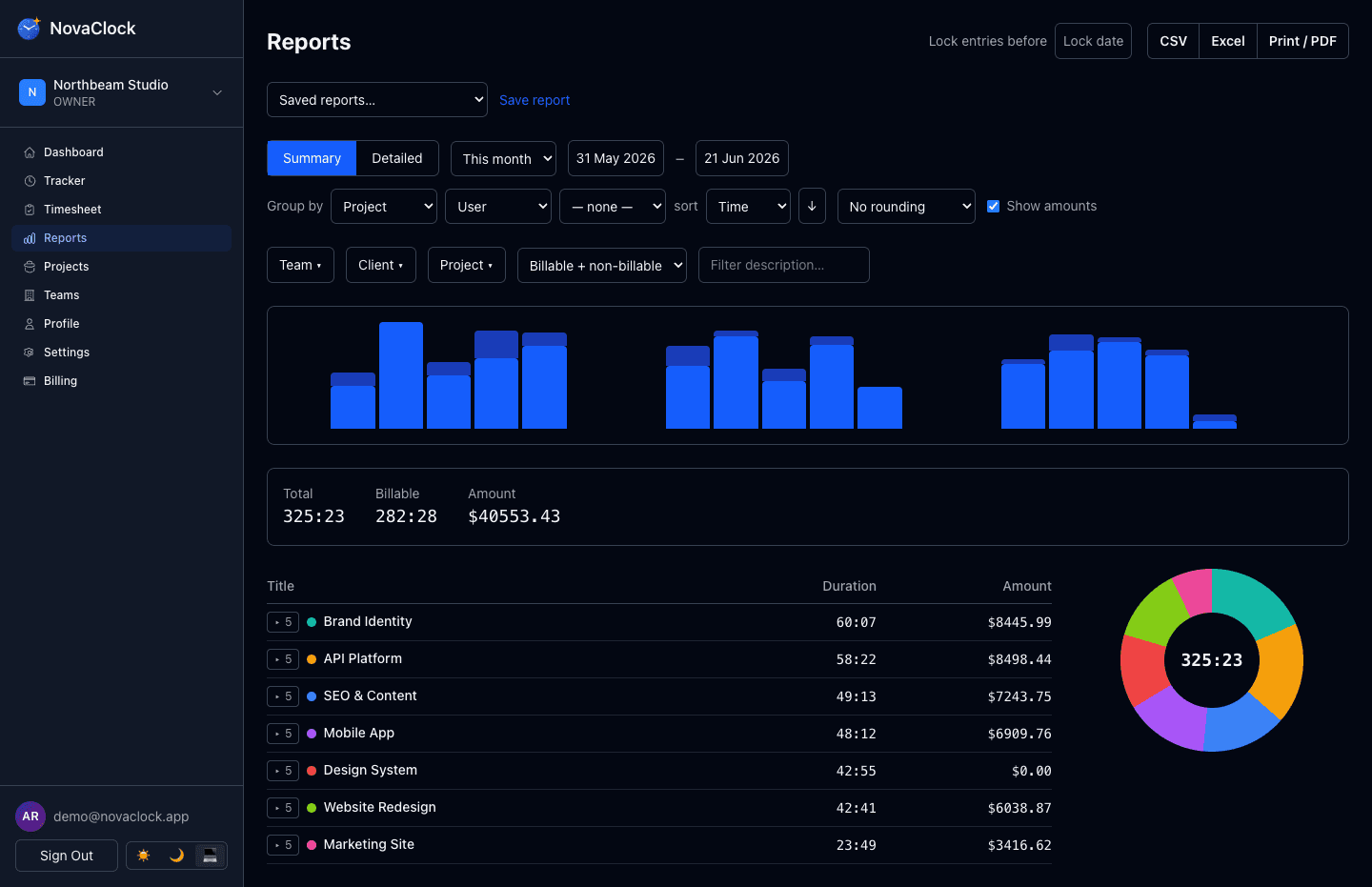Open the workspace switcher chevron

(x=217, y=92)
